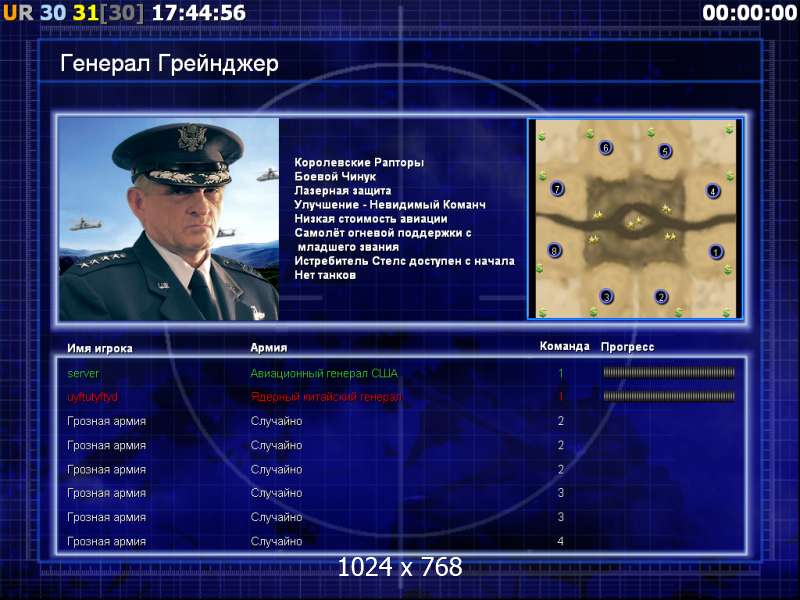Pick start position marker 3 on the minimap
Image resolution: width=800 pixels, height=600 pixels.
coord(606,297)
